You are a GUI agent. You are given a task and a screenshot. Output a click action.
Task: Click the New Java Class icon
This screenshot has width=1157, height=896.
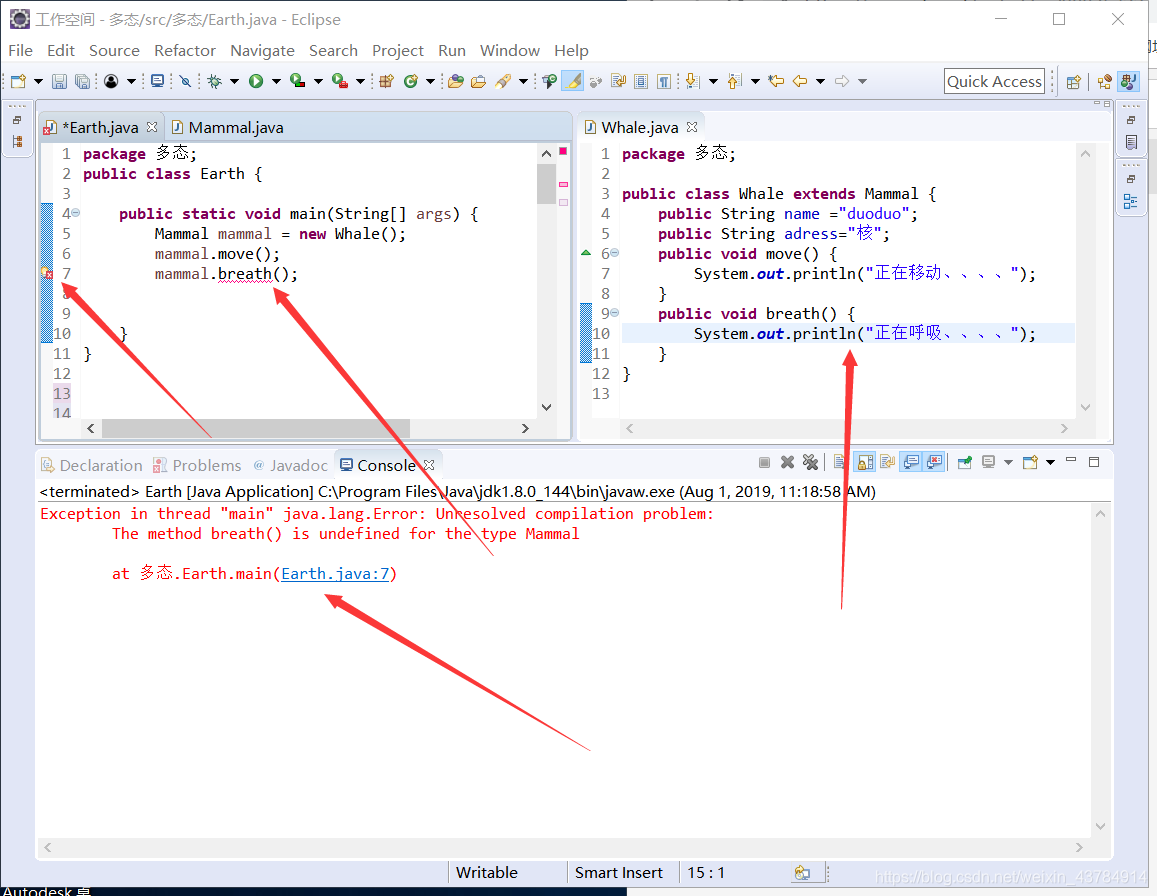point(411,81)
